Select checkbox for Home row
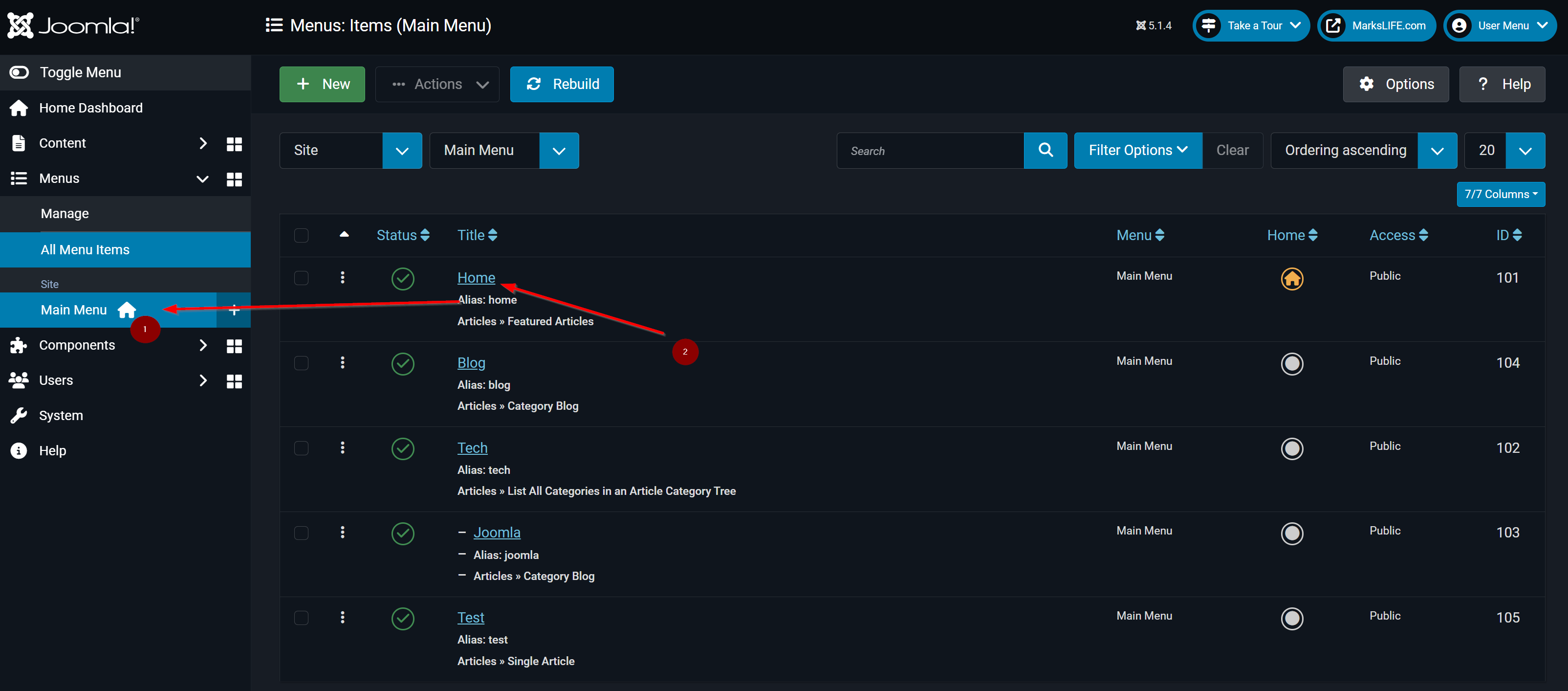Image resolution: width=1568 pixels, height=691 pixels. (301, 278)
